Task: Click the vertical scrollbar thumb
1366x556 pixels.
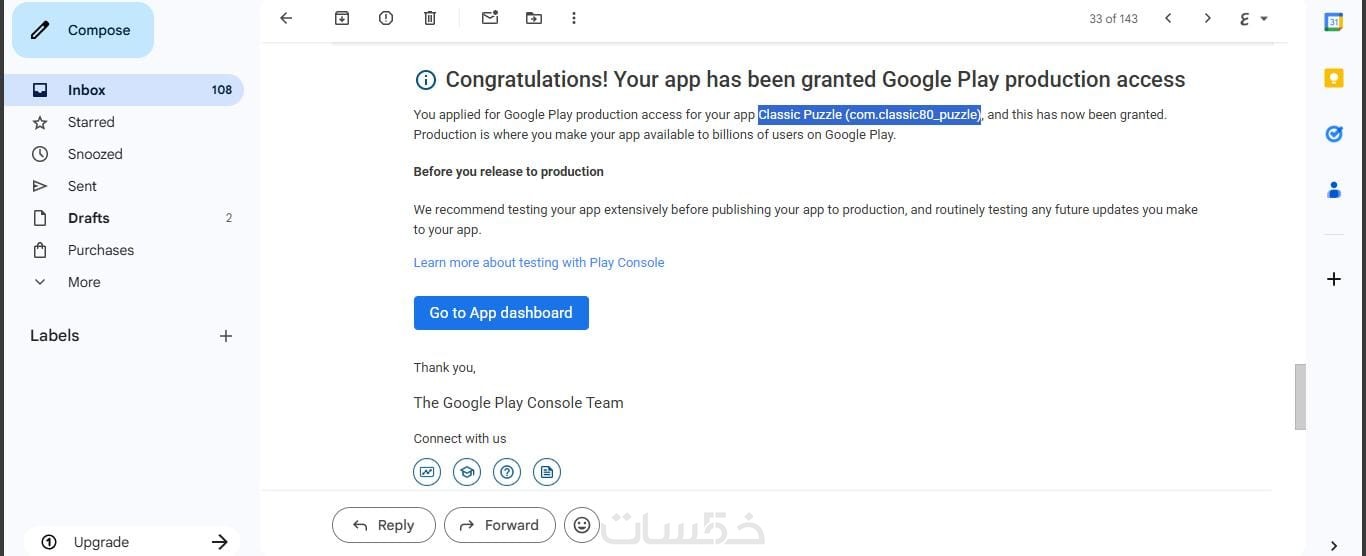Action: [1300, 396]
